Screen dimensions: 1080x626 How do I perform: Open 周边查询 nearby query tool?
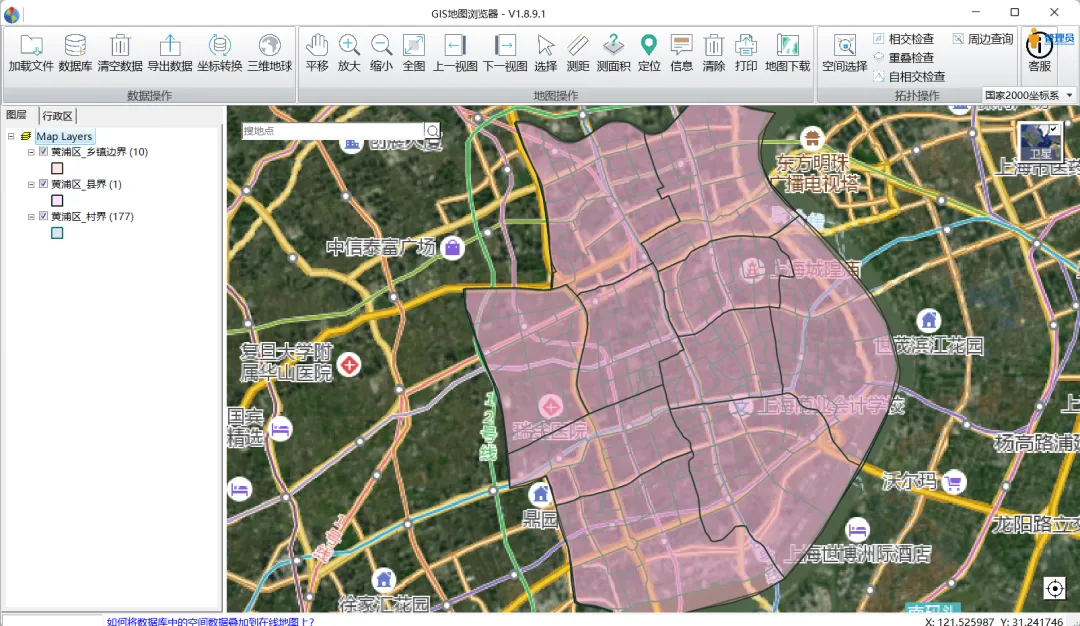pos(983,39)
